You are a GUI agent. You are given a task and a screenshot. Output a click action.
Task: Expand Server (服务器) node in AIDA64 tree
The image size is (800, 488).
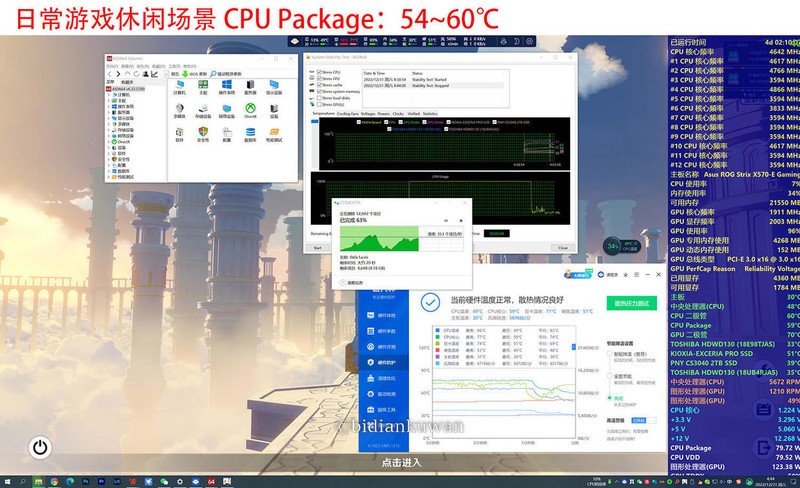108,112
